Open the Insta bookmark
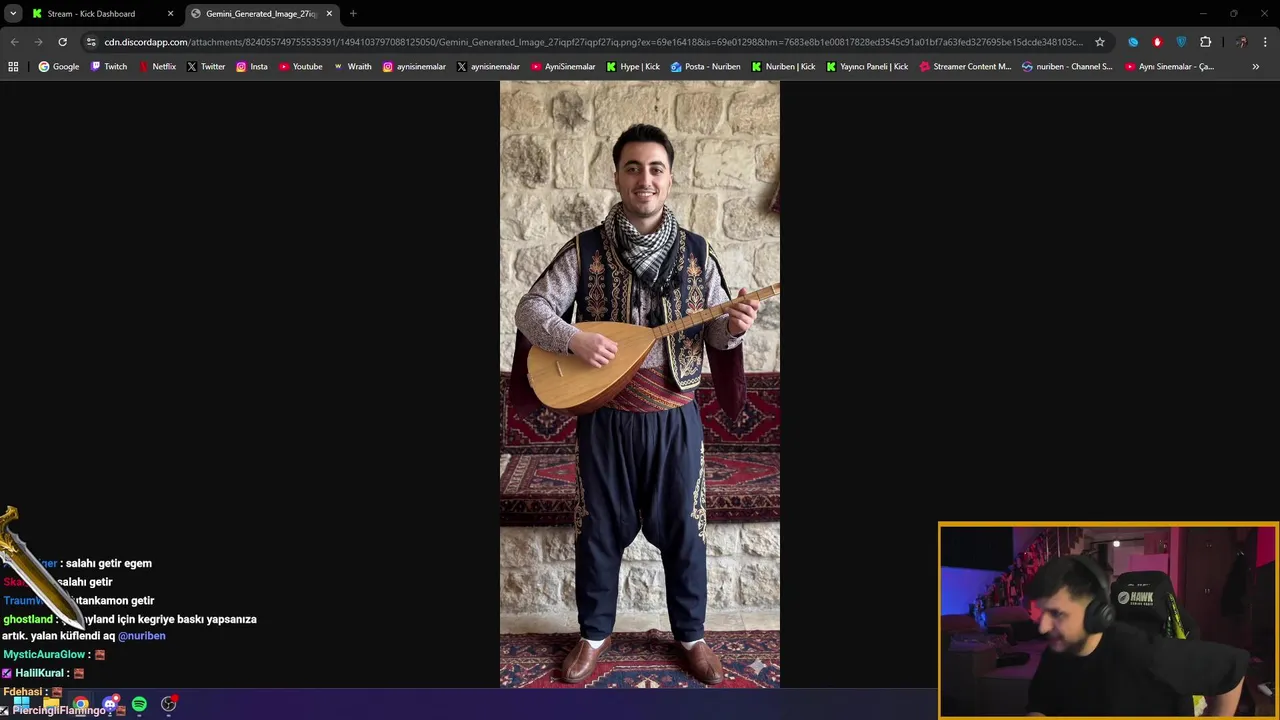This screenshot has height=720, width=1280. [252, 67]
